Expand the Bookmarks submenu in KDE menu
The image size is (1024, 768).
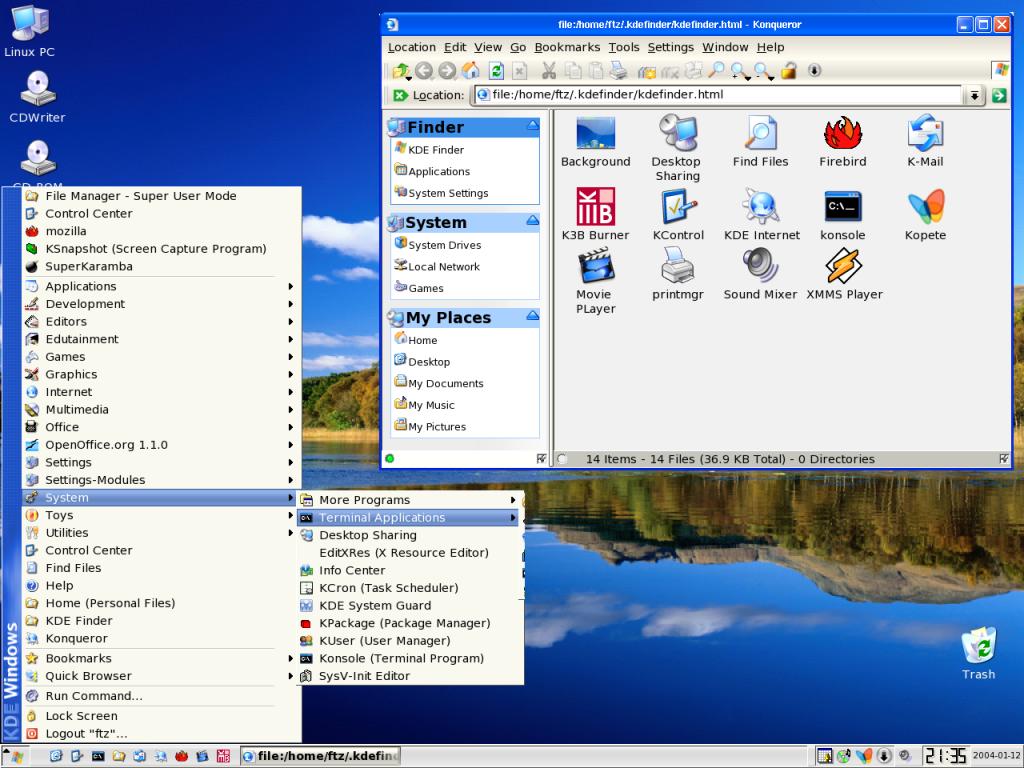coord(161,658)
